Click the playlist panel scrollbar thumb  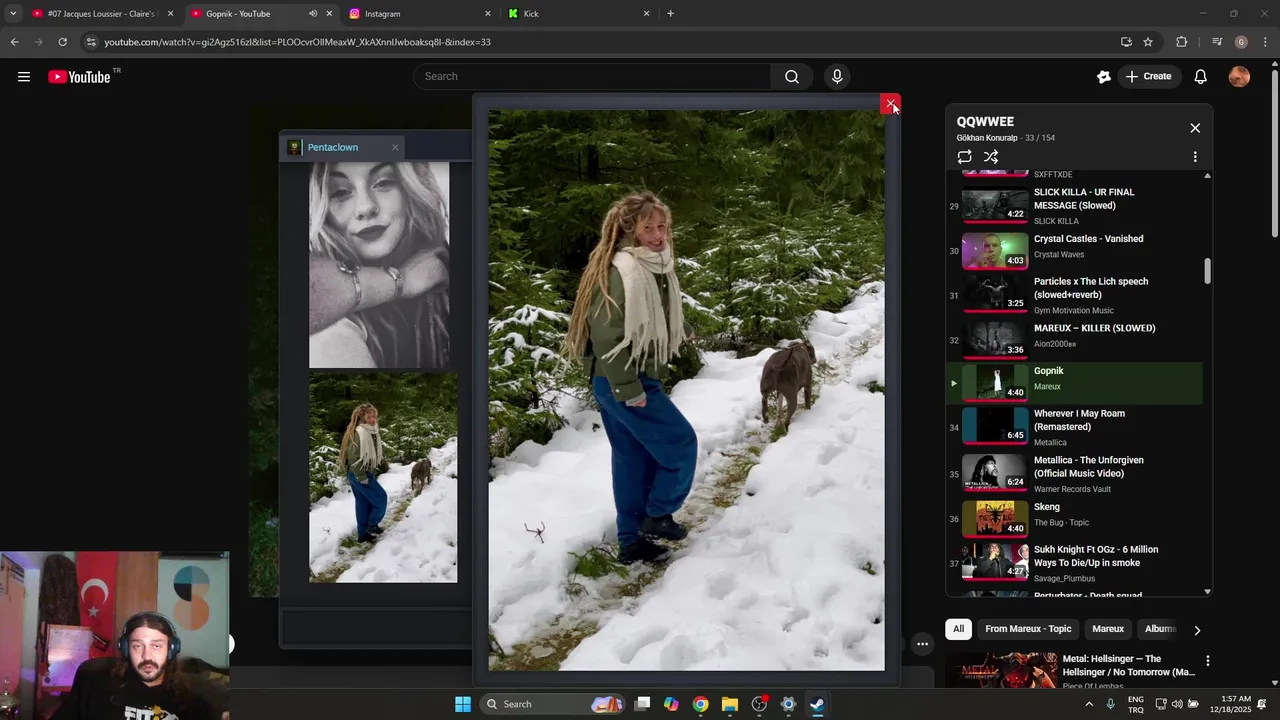tap(1207, 271)
